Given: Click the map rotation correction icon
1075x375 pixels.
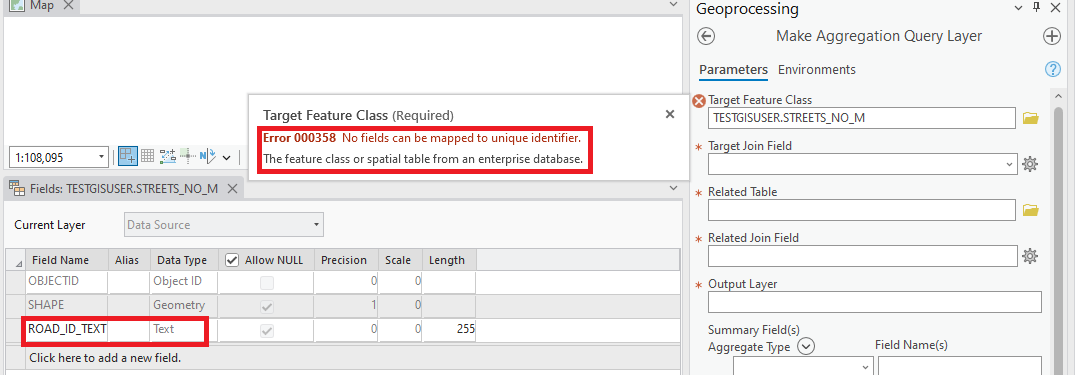Looking at the screenshot, I should click(208, 156).
